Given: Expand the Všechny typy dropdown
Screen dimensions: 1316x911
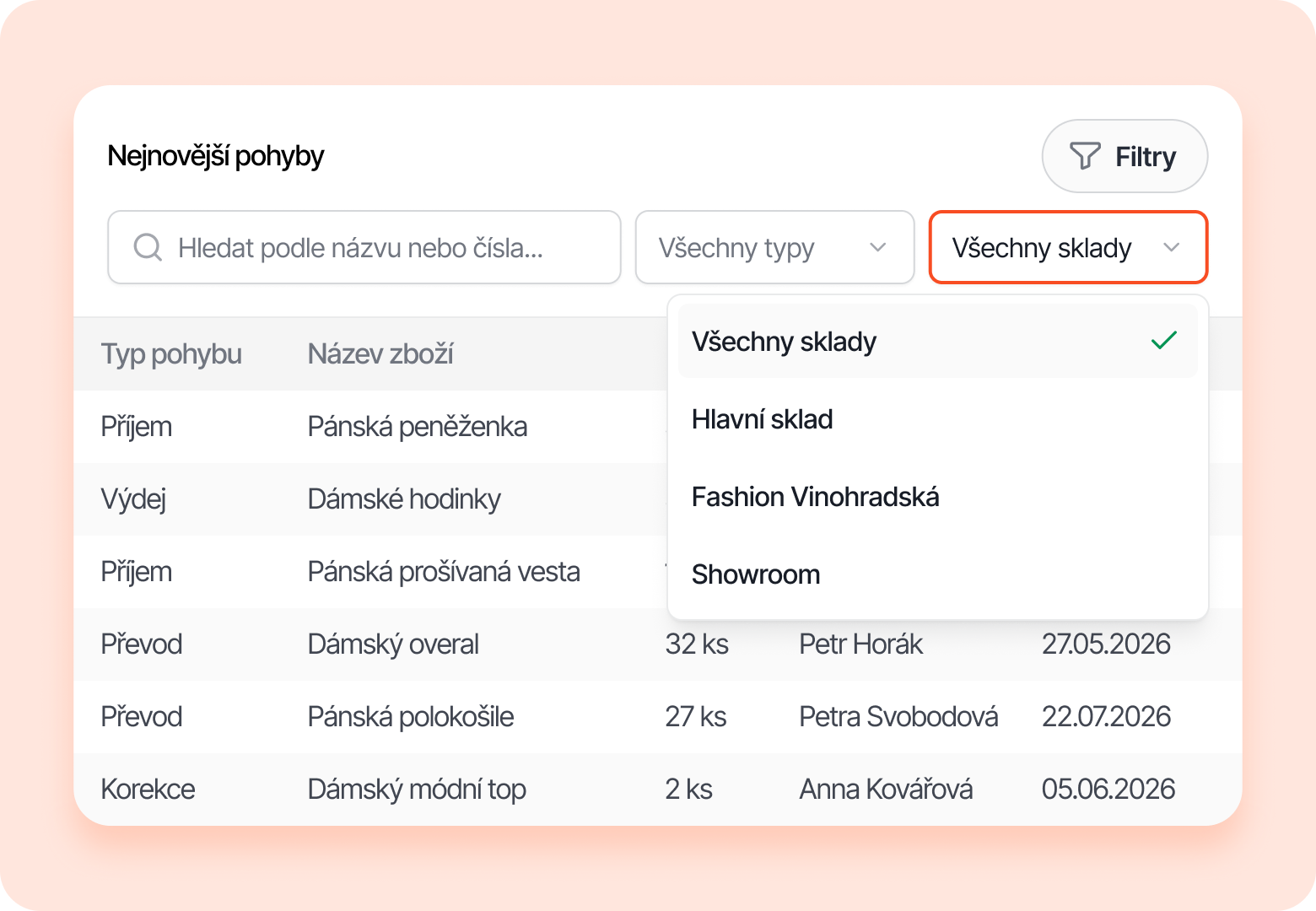Looking at the screenshot, I should [x=774, y=247].
